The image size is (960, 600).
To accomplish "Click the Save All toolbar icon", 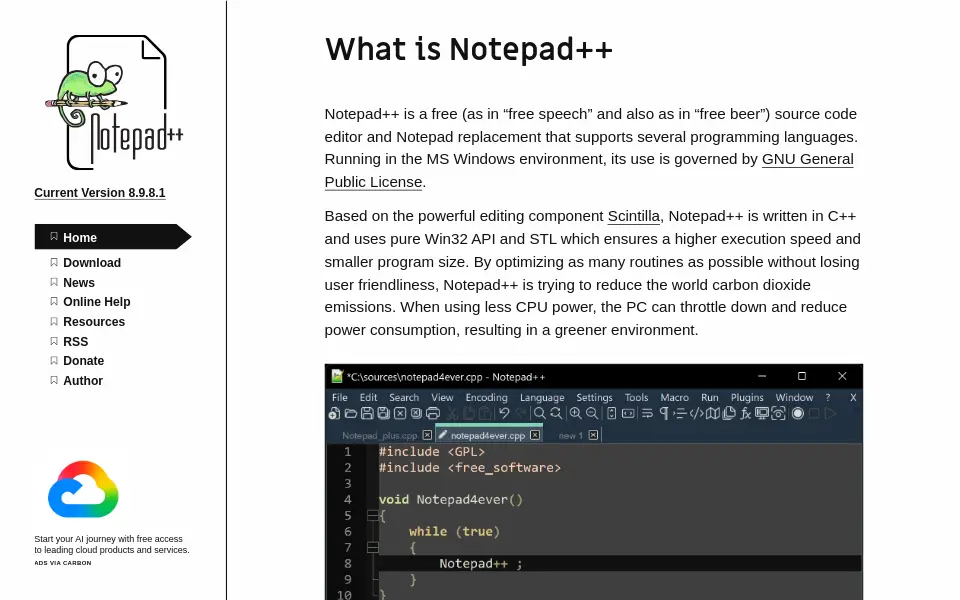I will 383,413.
